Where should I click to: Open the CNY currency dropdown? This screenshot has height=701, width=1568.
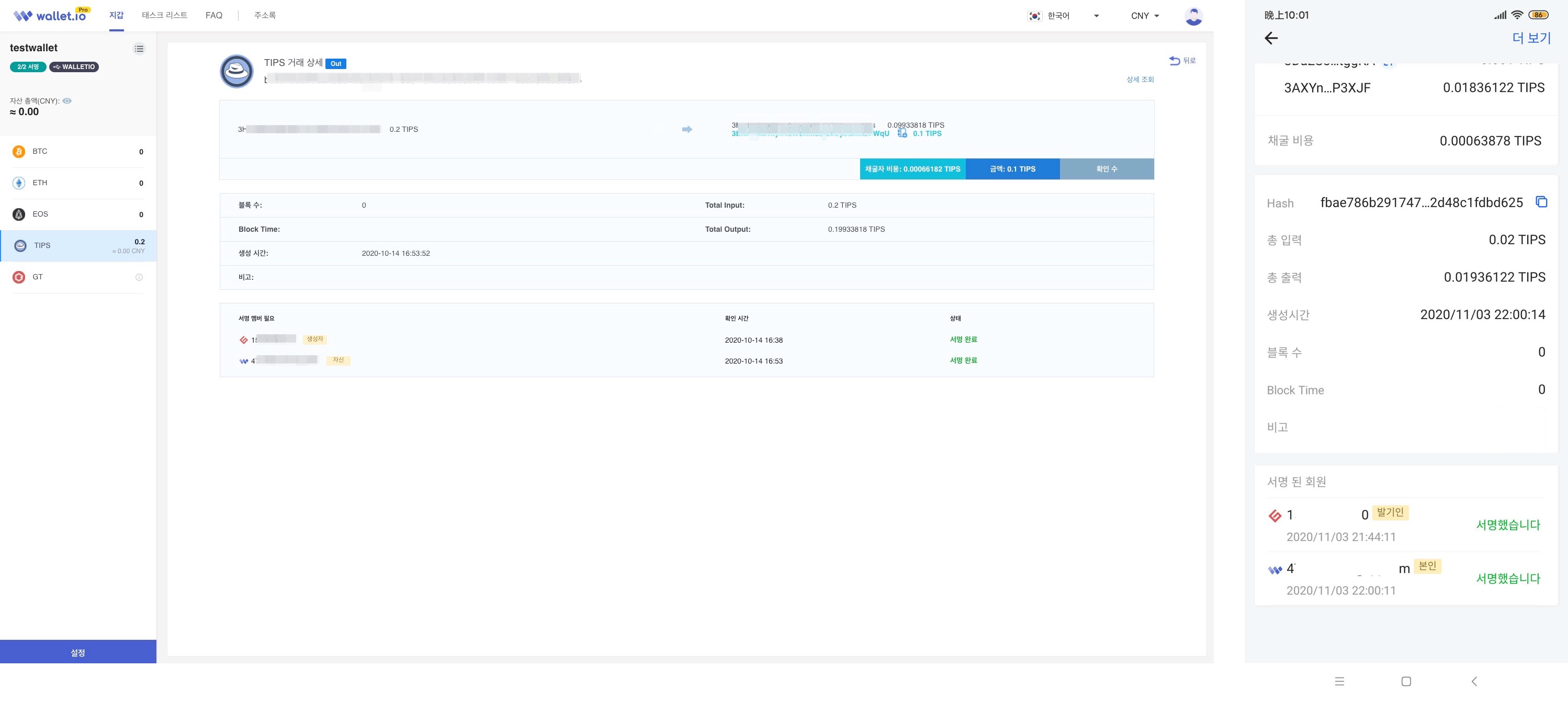point(1144,16)
